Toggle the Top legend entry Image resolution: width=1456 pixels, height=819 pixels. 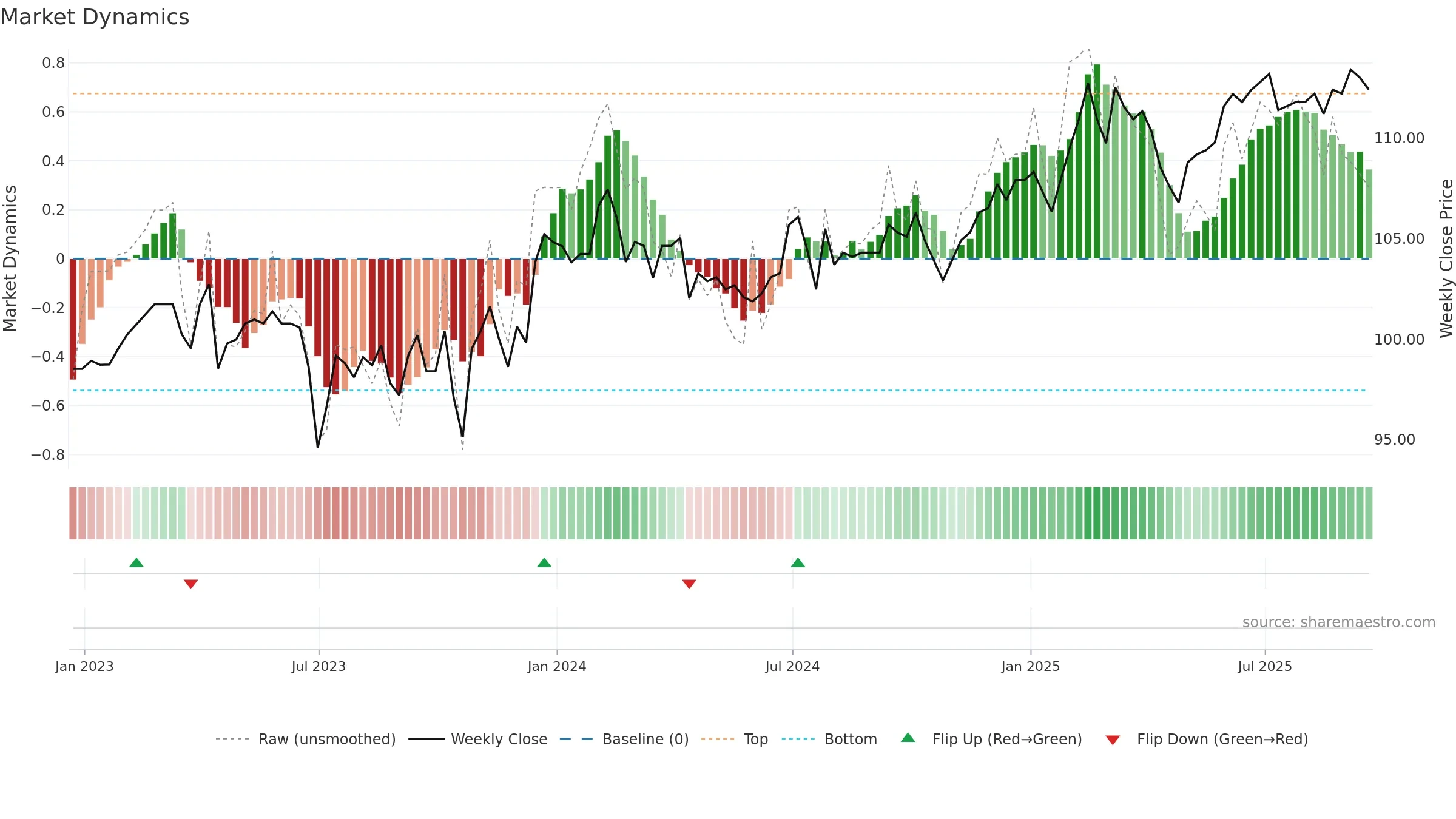(734, 739)
